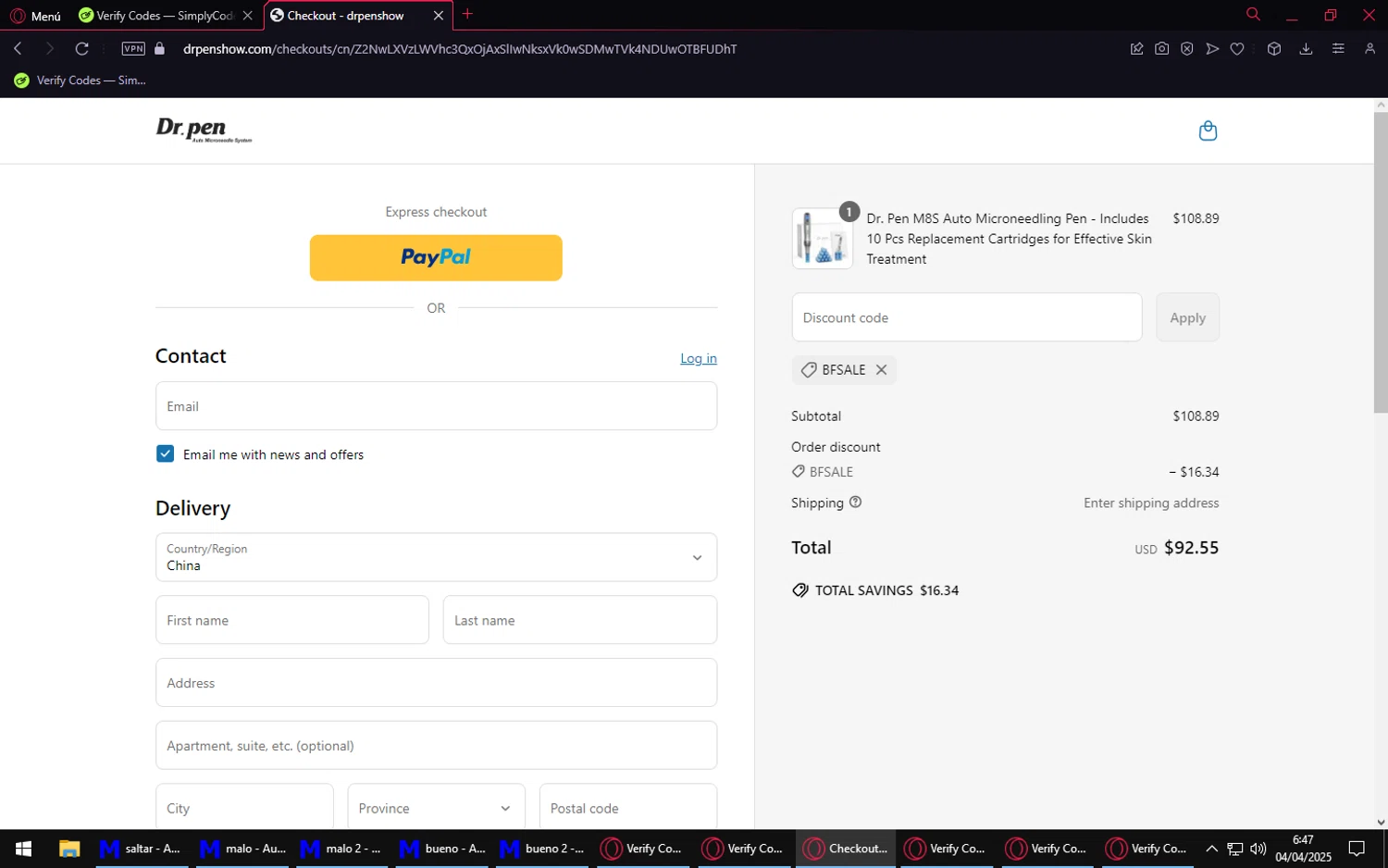This screenshot has height=868, width=1388.
Task: Open the Checkout taskbar Opera window
Action: 845,849
